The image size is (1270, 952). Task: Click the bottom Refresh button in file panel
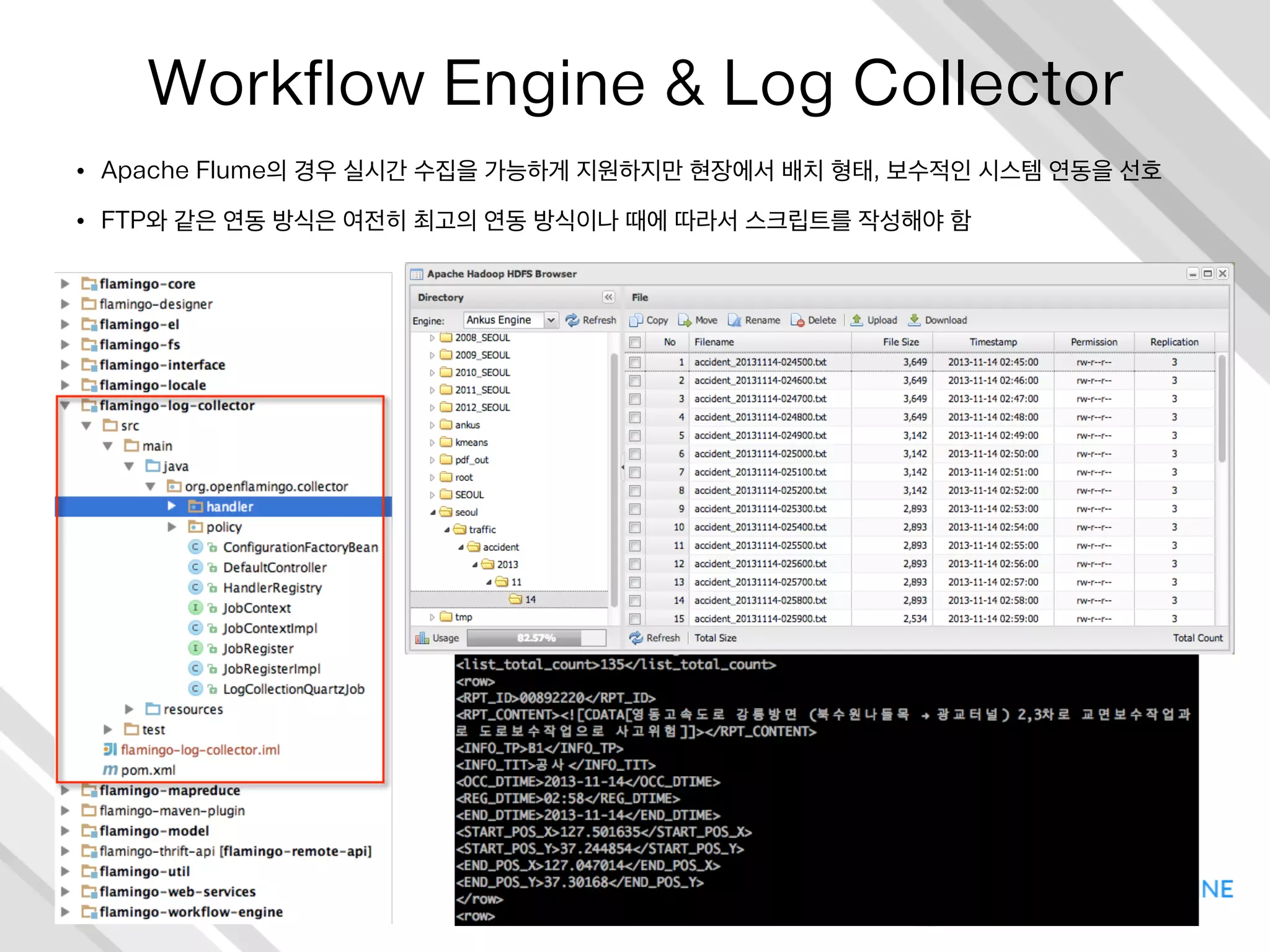(x=655, y=638)
